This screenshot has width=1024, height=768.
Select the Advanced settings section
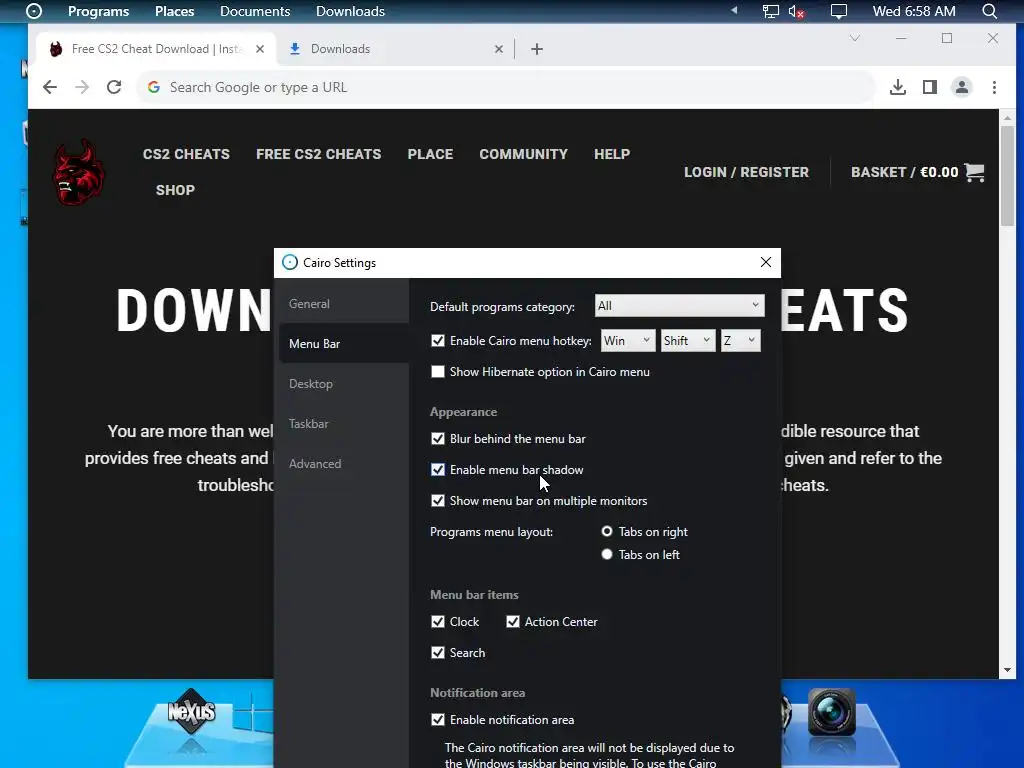(344, 464)
